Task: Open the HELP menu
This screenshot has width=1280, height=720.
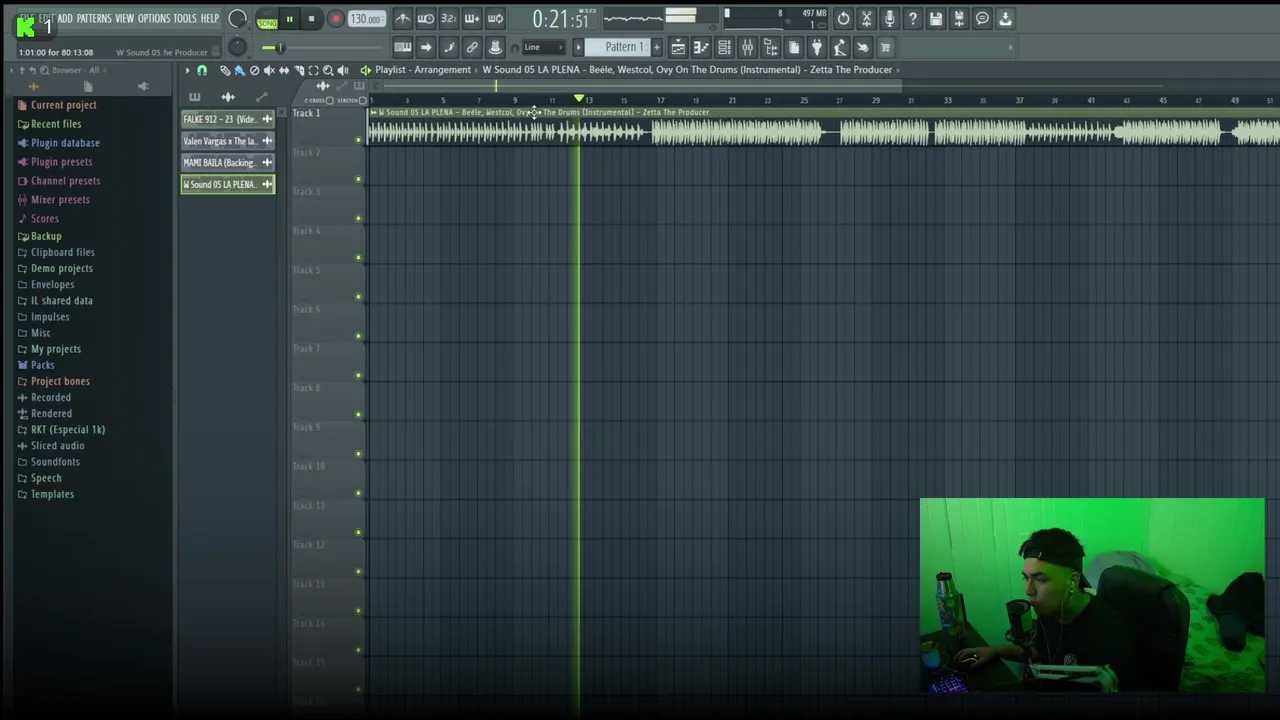Action: (x=209, y=18)
